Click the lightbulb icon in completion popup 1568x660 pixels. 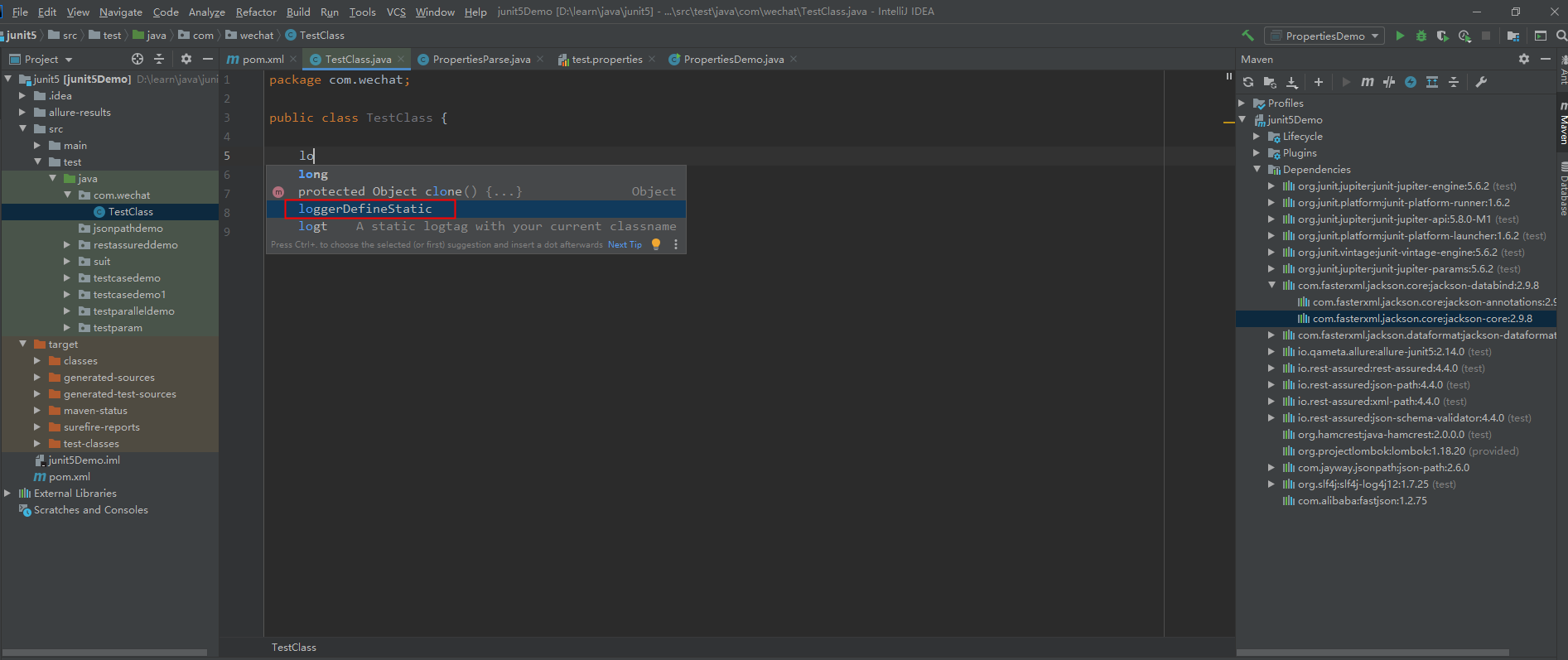[656, 244]
